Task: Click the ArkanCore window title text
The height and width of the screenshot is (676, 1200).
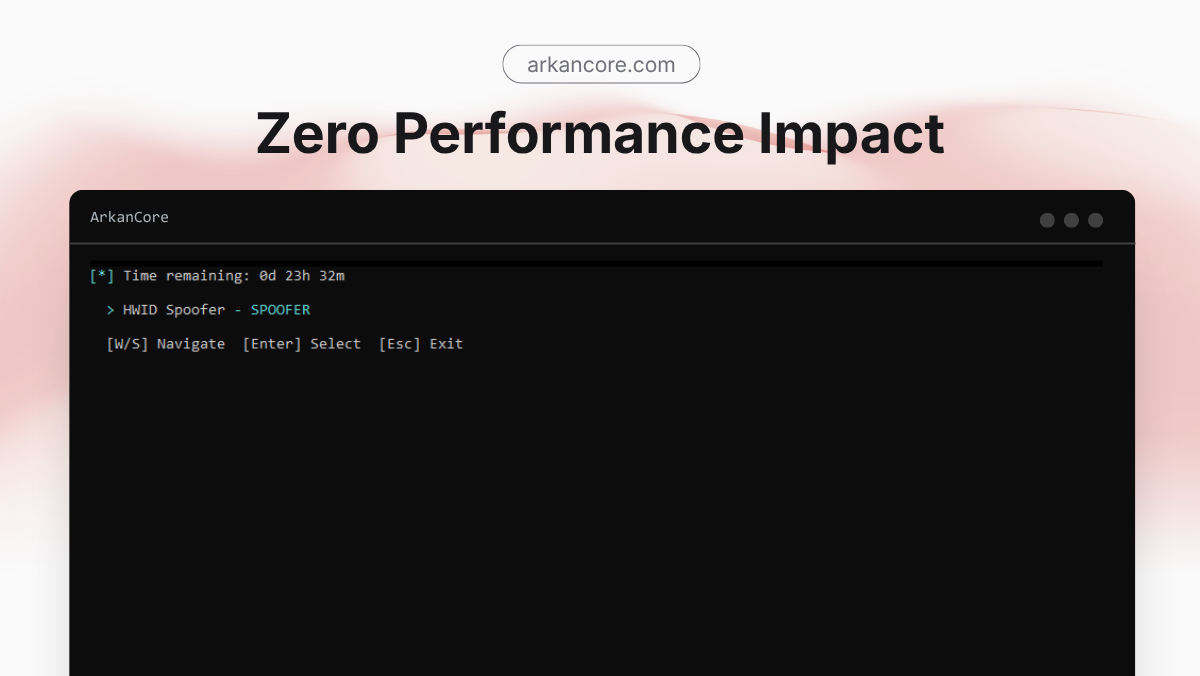Action: pos(129,217)
